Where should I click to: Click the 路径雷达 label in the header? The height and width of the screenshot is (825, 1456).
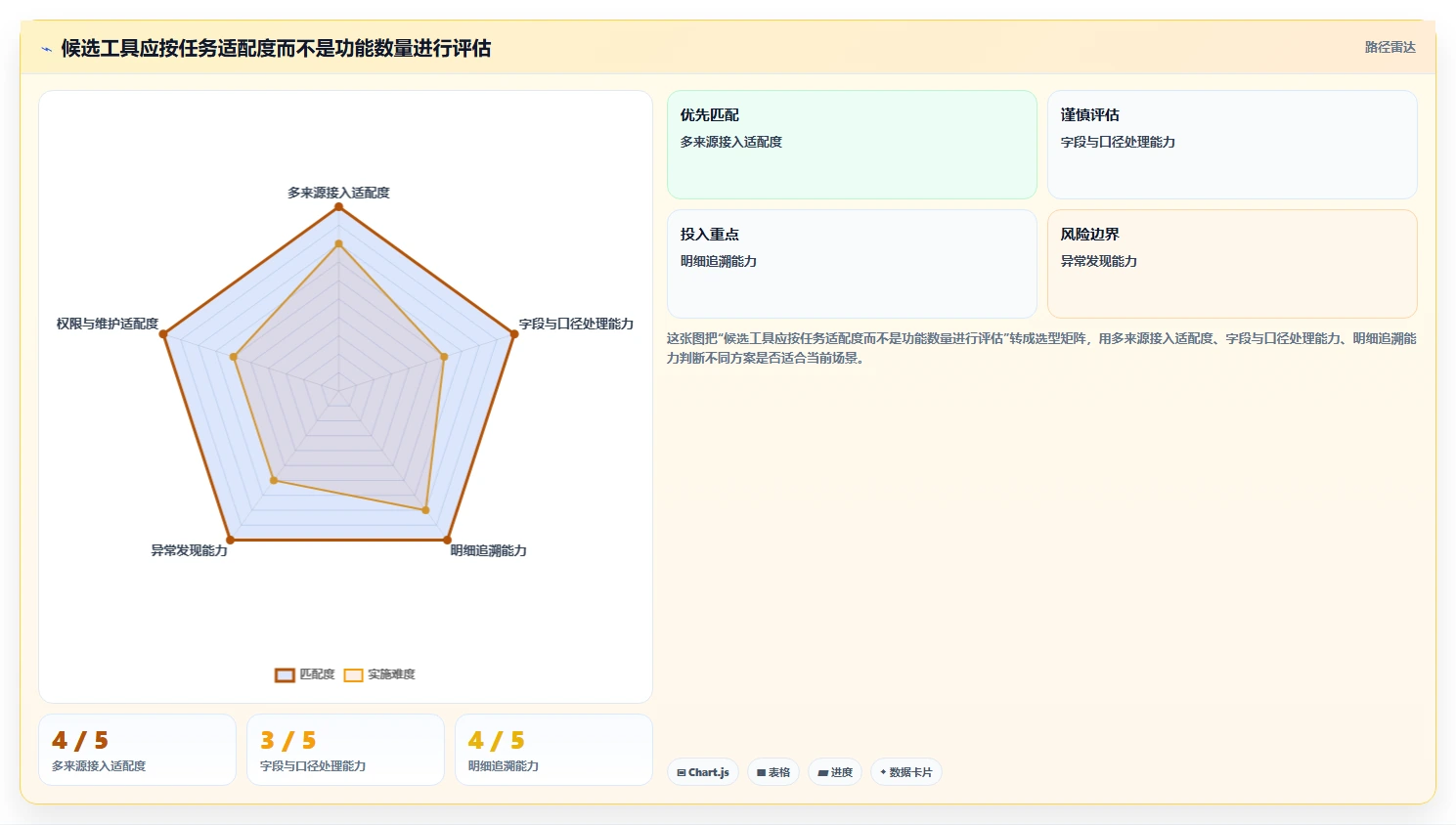point(1390,47)
